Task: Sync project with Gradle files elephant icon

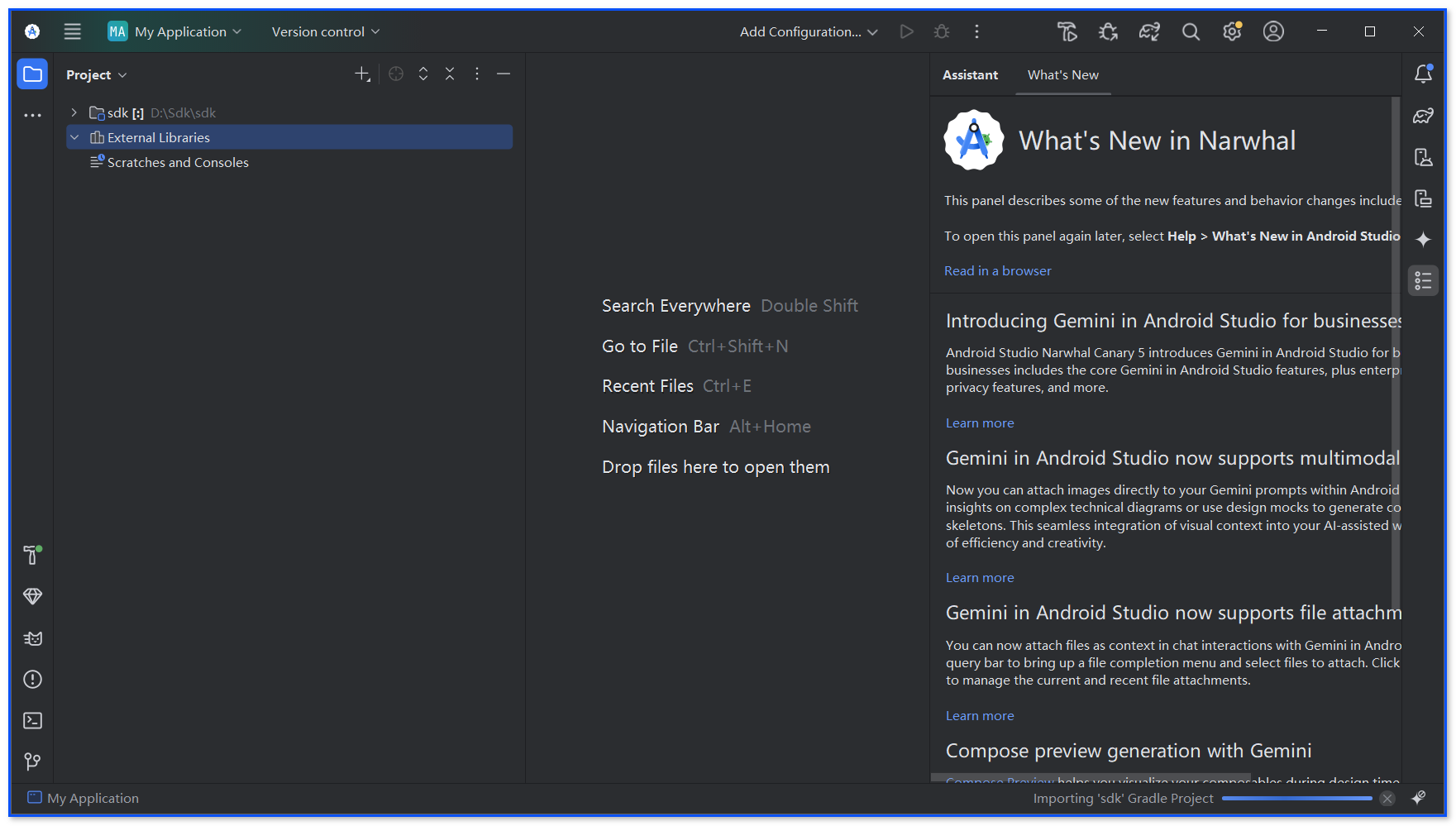Action: click(1149, 31)
